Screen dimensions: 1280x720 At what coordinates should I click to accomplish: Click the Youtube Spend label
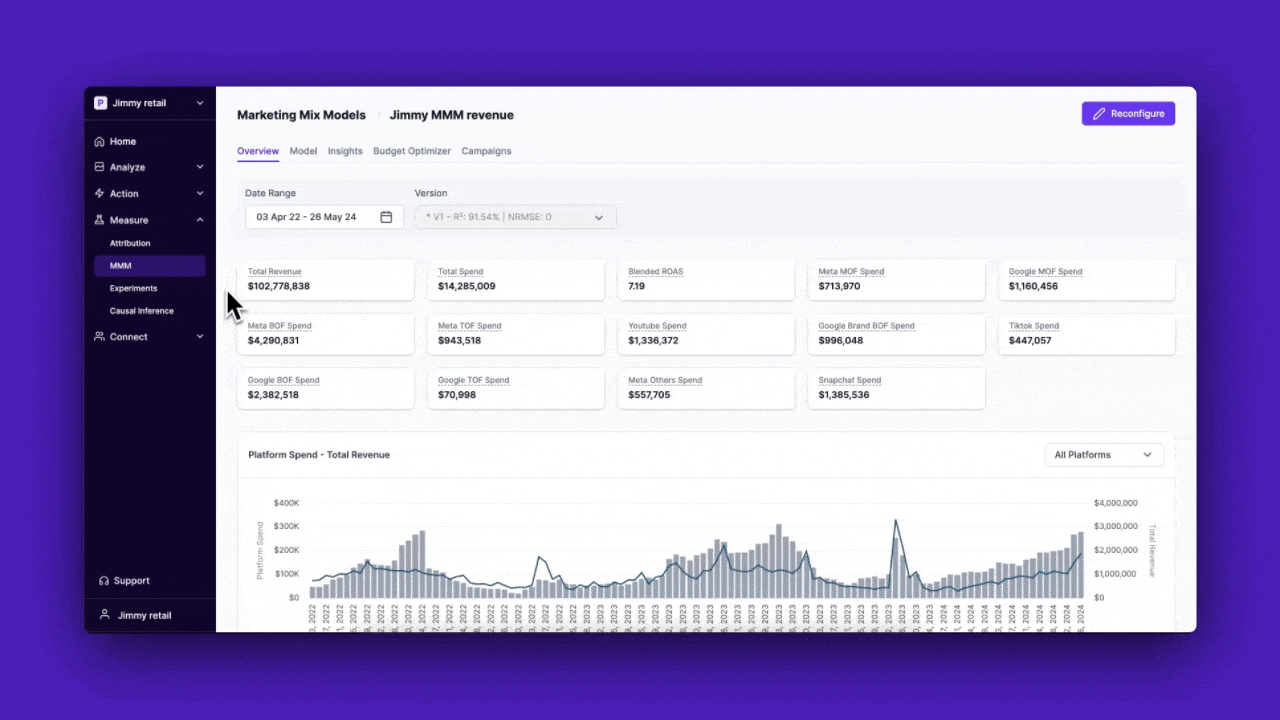[657, 326]
